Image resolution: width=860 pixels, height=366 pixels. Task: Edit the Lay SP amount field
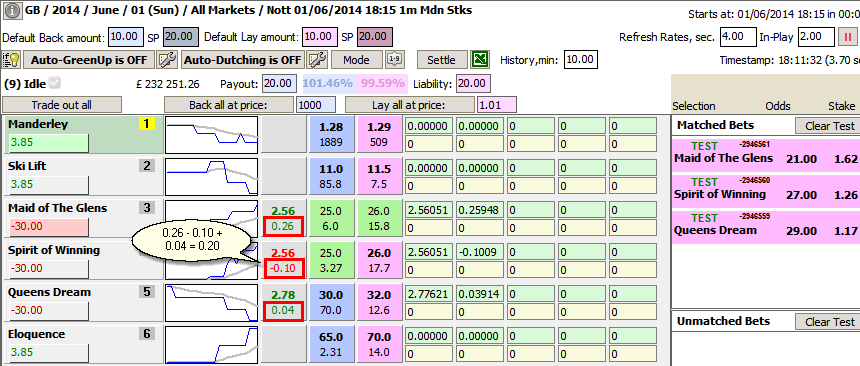click(375, 37)
